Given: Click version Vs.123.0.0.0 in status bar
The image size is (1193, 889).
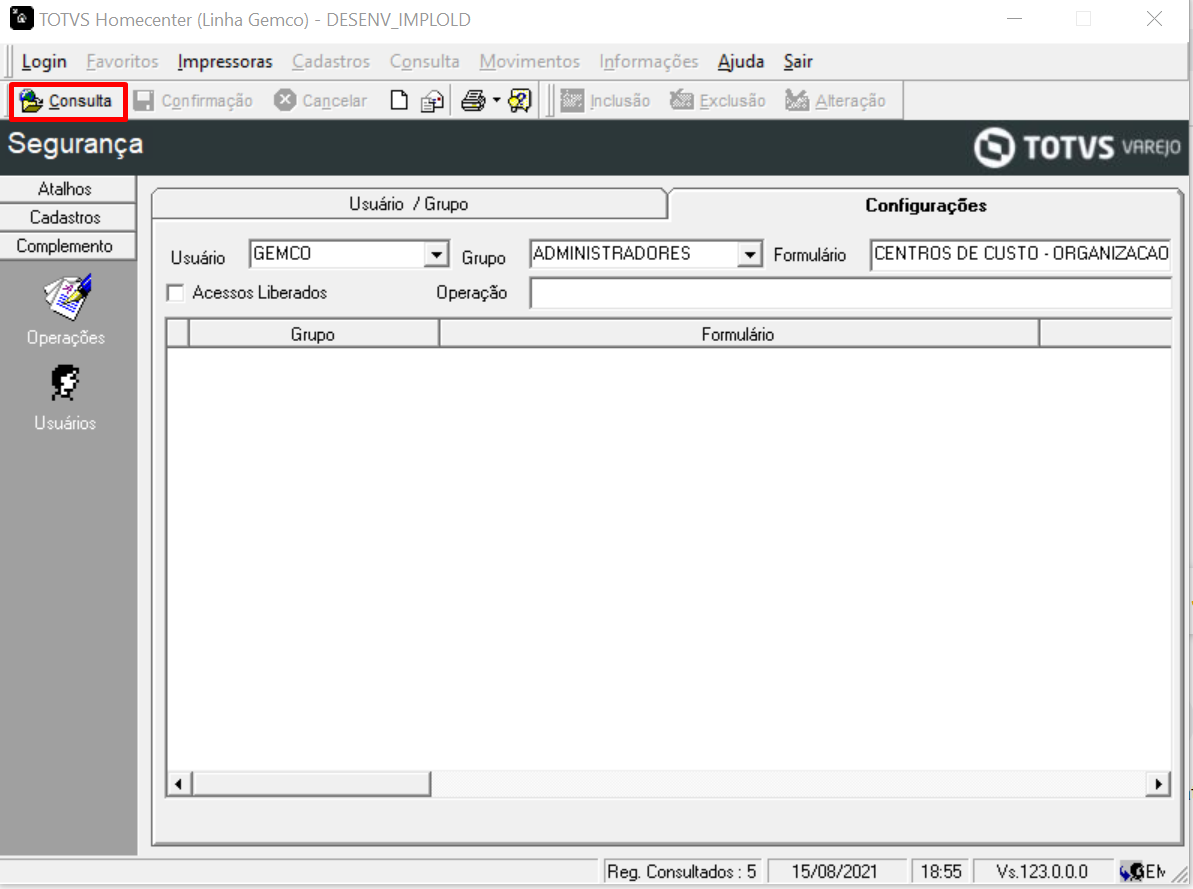Looking at the screenshot, I should pyautogui.click(x=1042, y=871).
